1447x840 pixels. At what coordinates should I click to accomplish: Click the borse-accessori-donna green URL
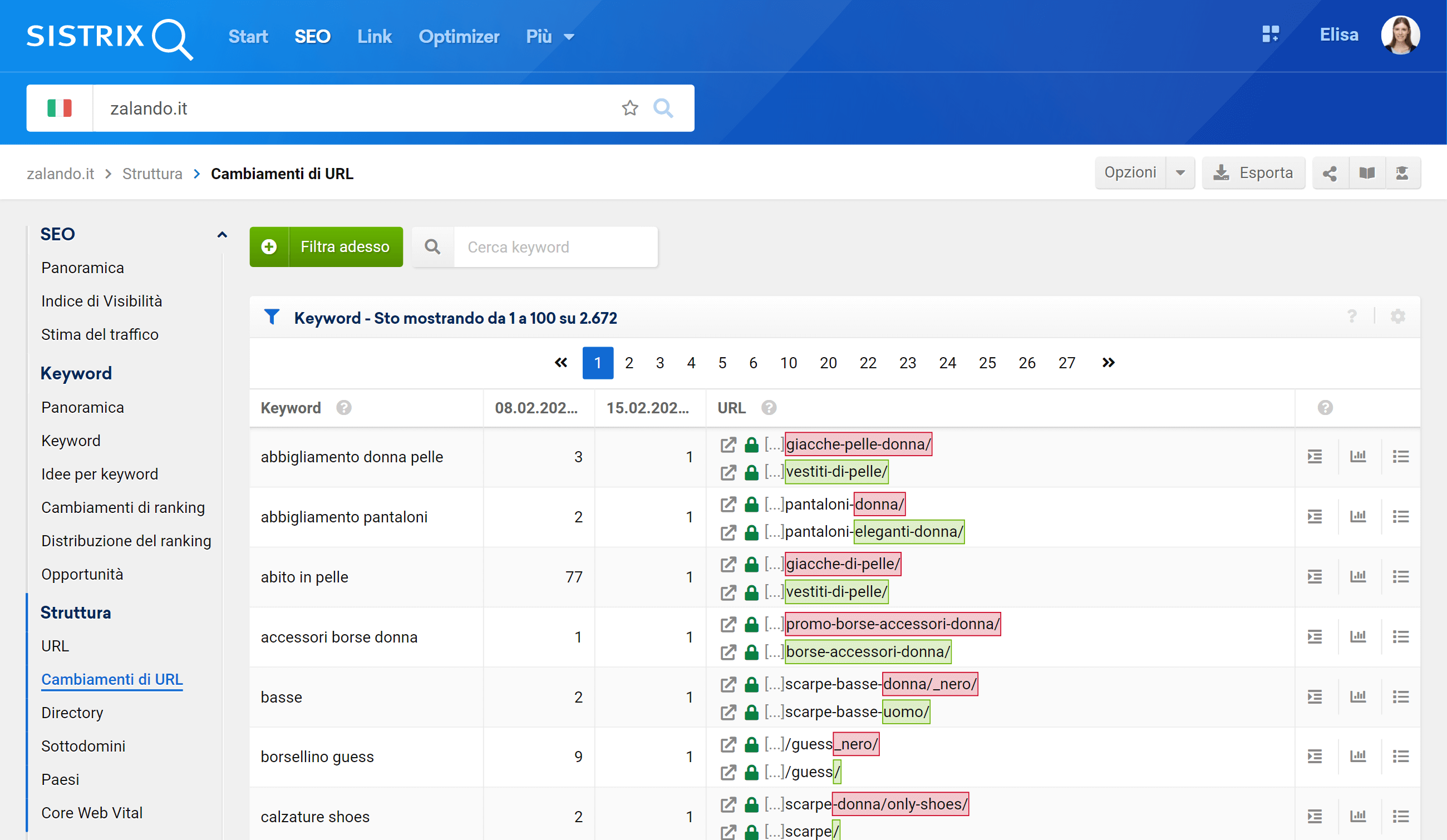tap(868, 652)
